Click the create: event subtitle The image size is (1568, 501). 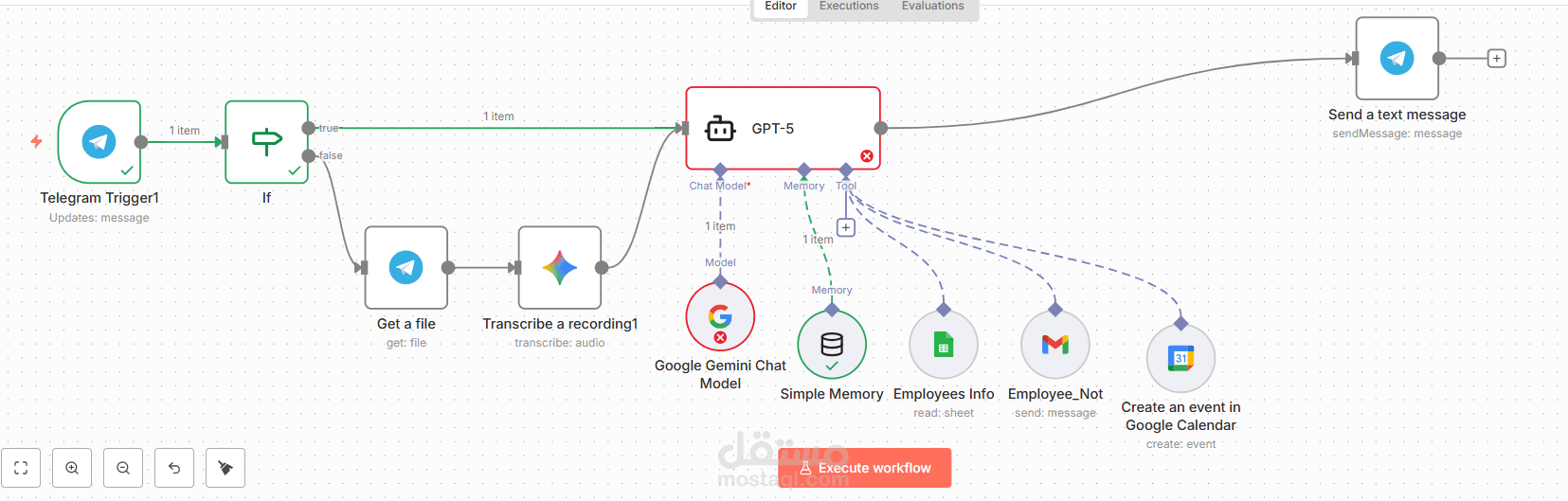1181,444
